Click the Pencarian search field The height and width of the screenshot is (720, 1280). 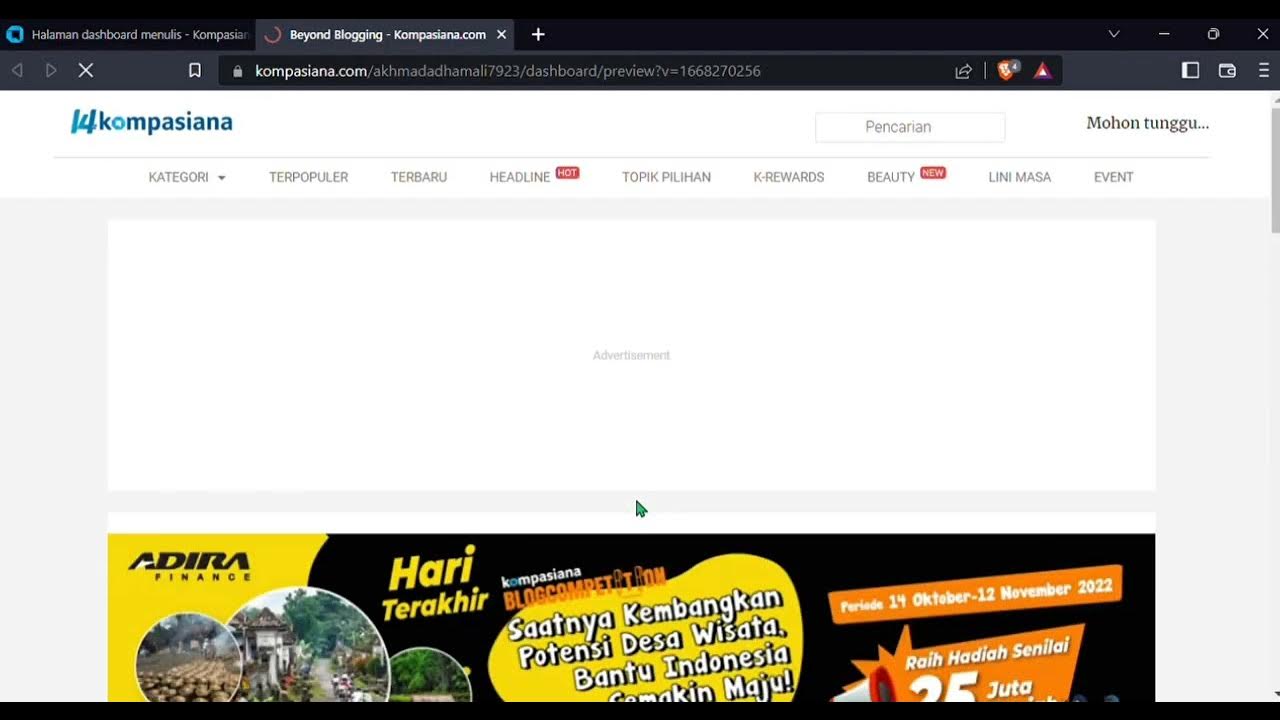910,127
